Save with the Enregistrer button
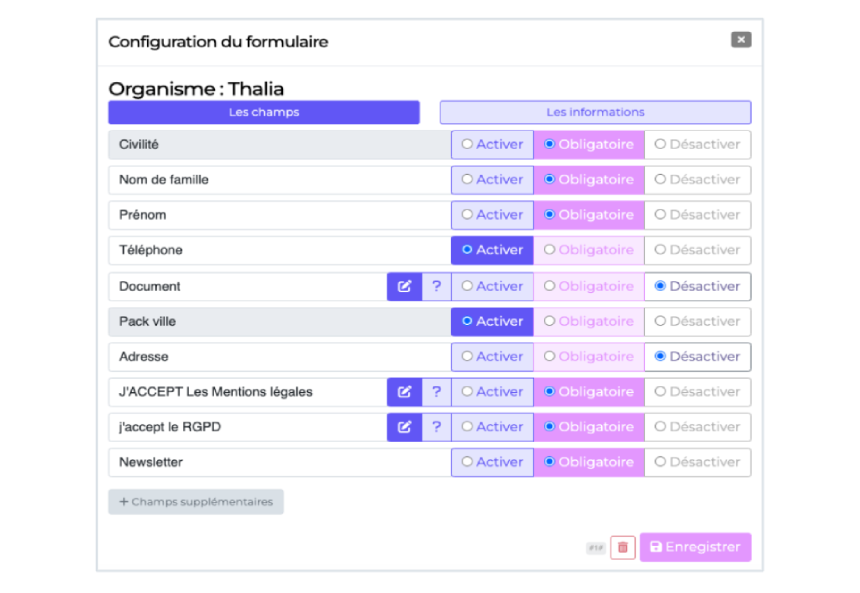 pyautogui.click(x=695, y=547)
